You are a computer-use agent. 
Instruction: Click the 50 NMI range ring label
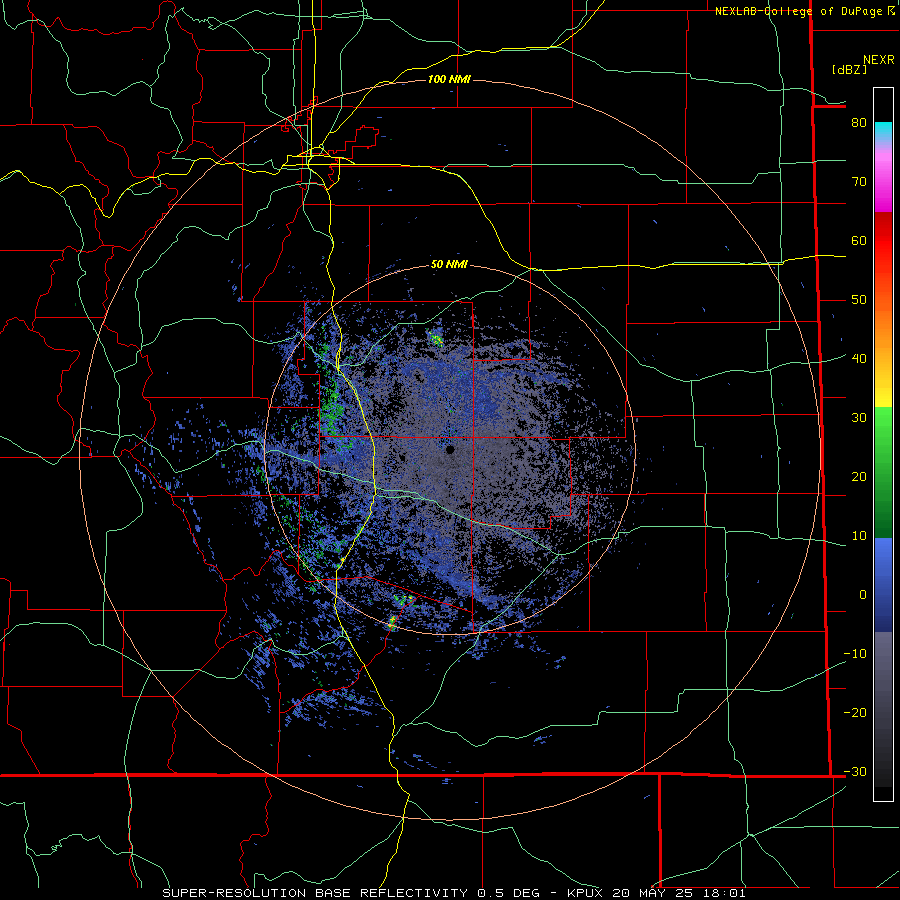pyautogui.click(x=449, y=264)
